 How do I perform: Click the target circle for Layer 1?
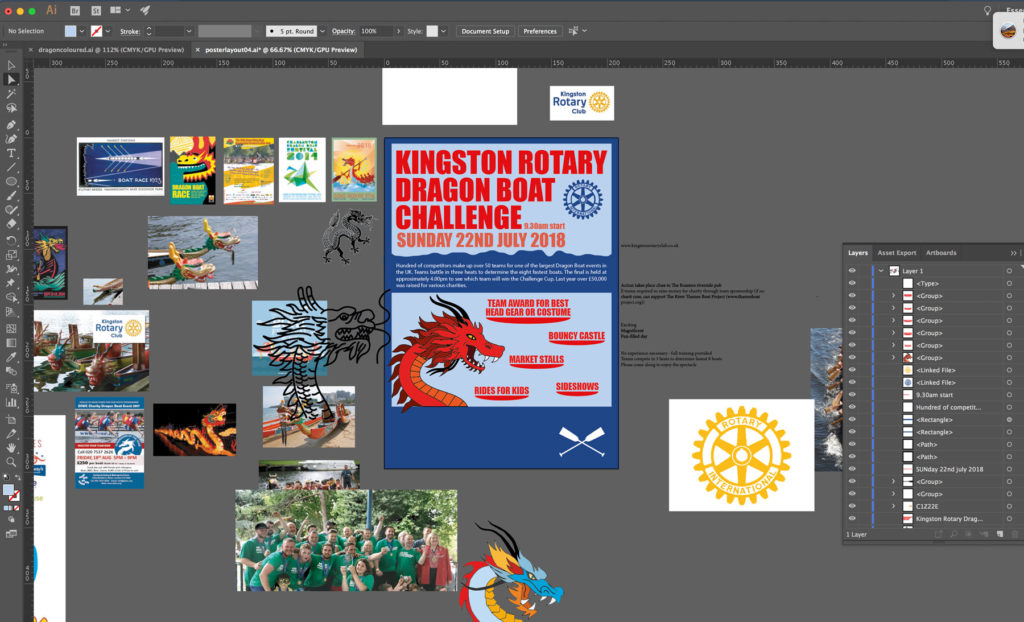[1010, 271]
